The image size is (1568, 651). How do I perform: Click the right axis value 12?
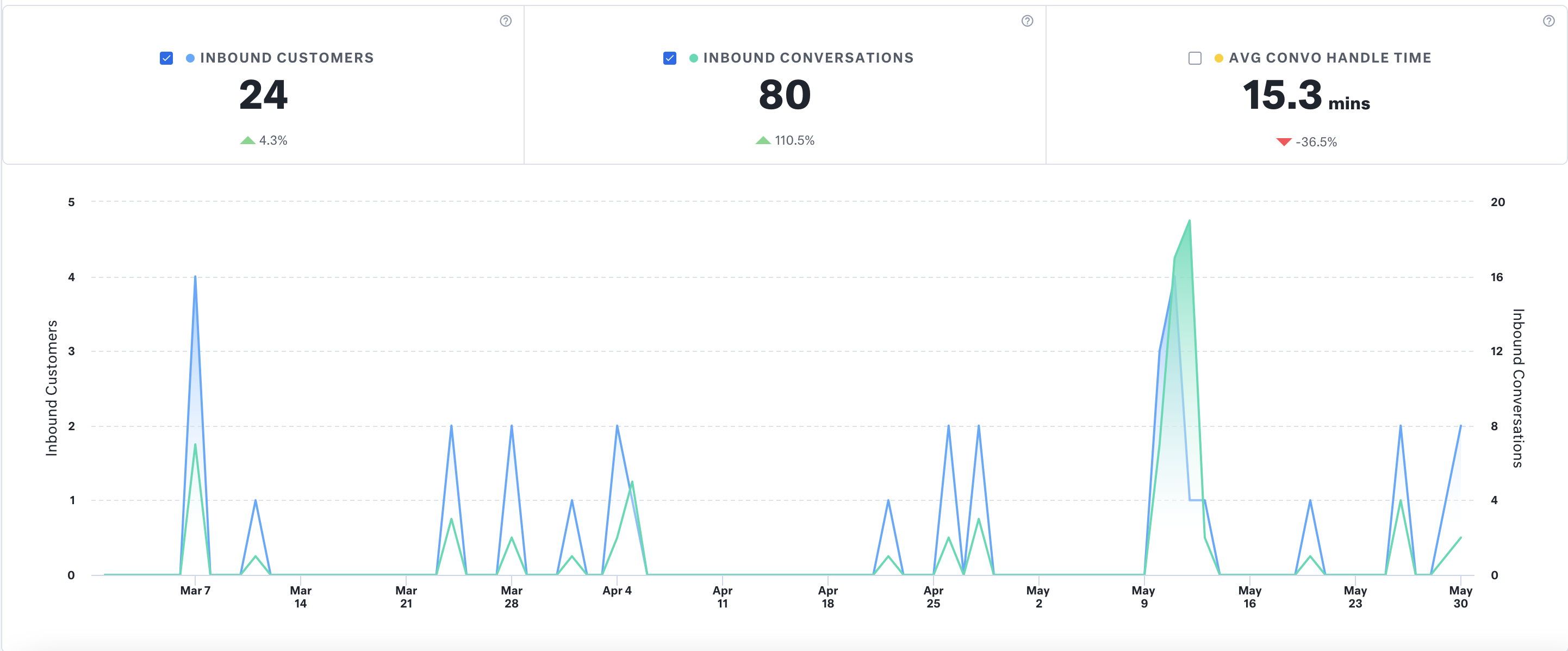(1496, 351)
